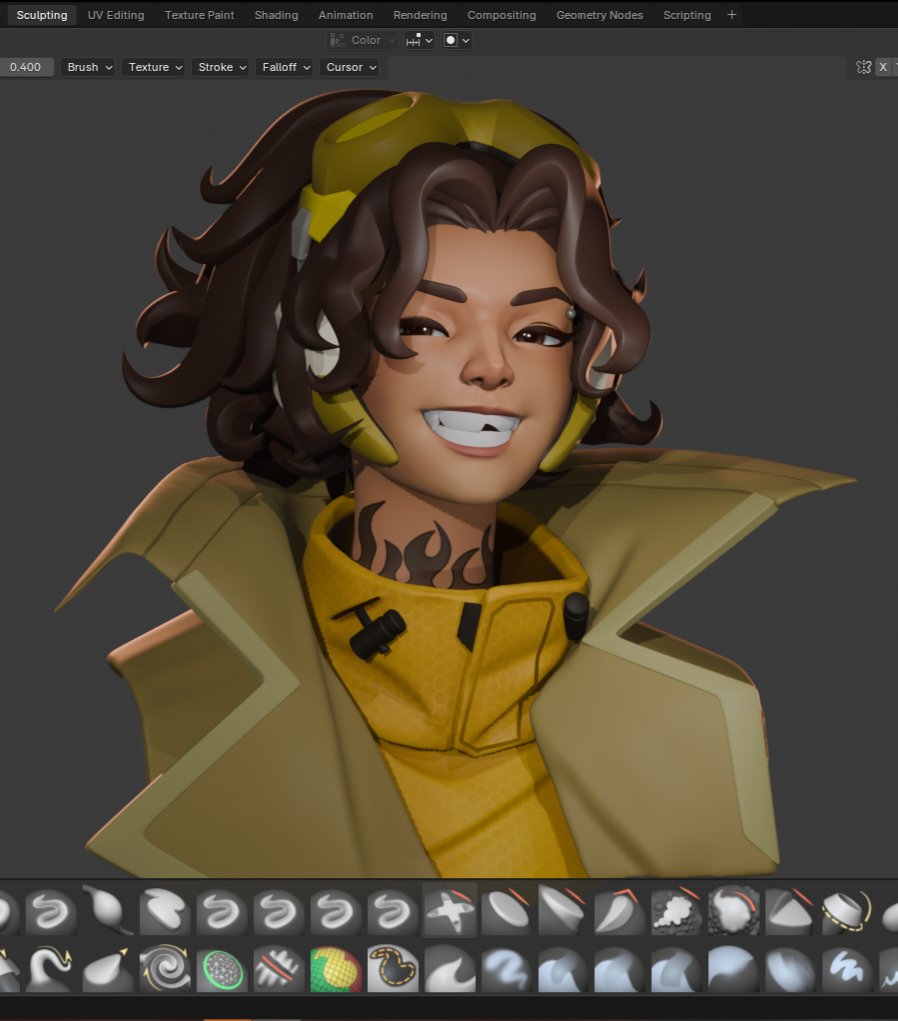This screenshot has height=1021, width=898.
Task: Choose the Rotate spiral brush
Action: coord(165,968)
